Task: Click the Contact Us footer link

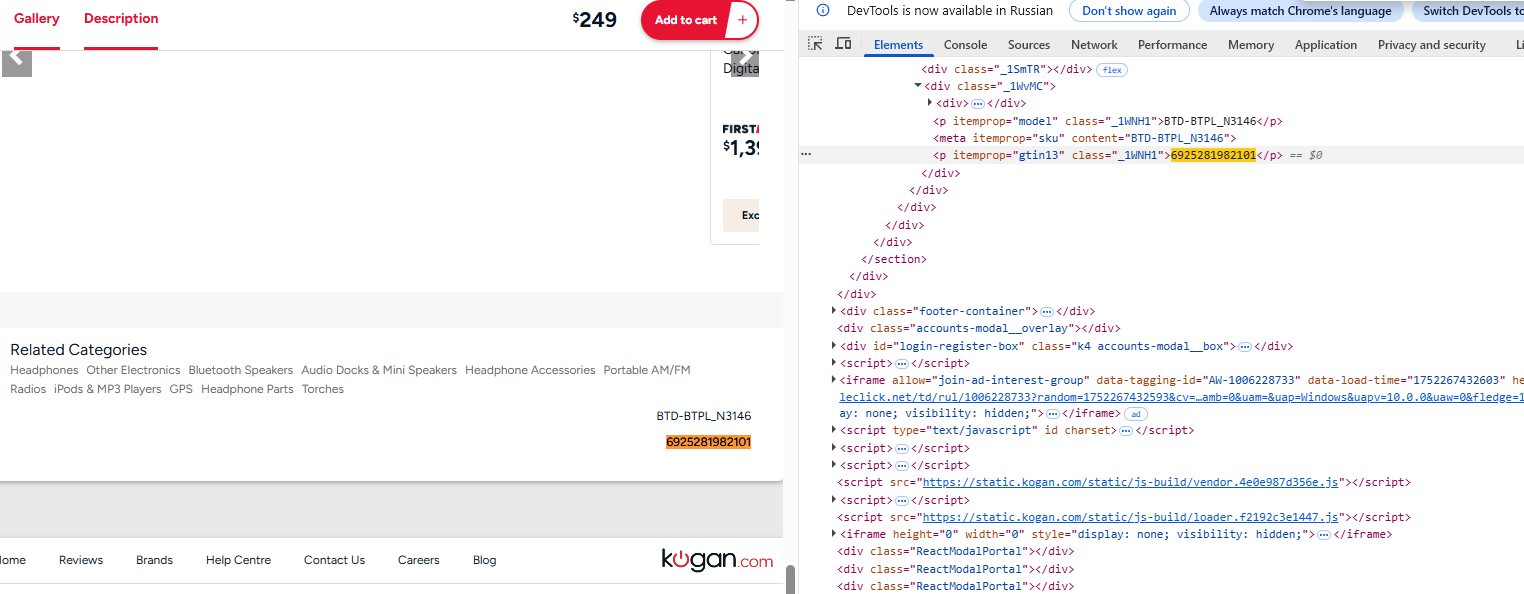Action: 334,560
